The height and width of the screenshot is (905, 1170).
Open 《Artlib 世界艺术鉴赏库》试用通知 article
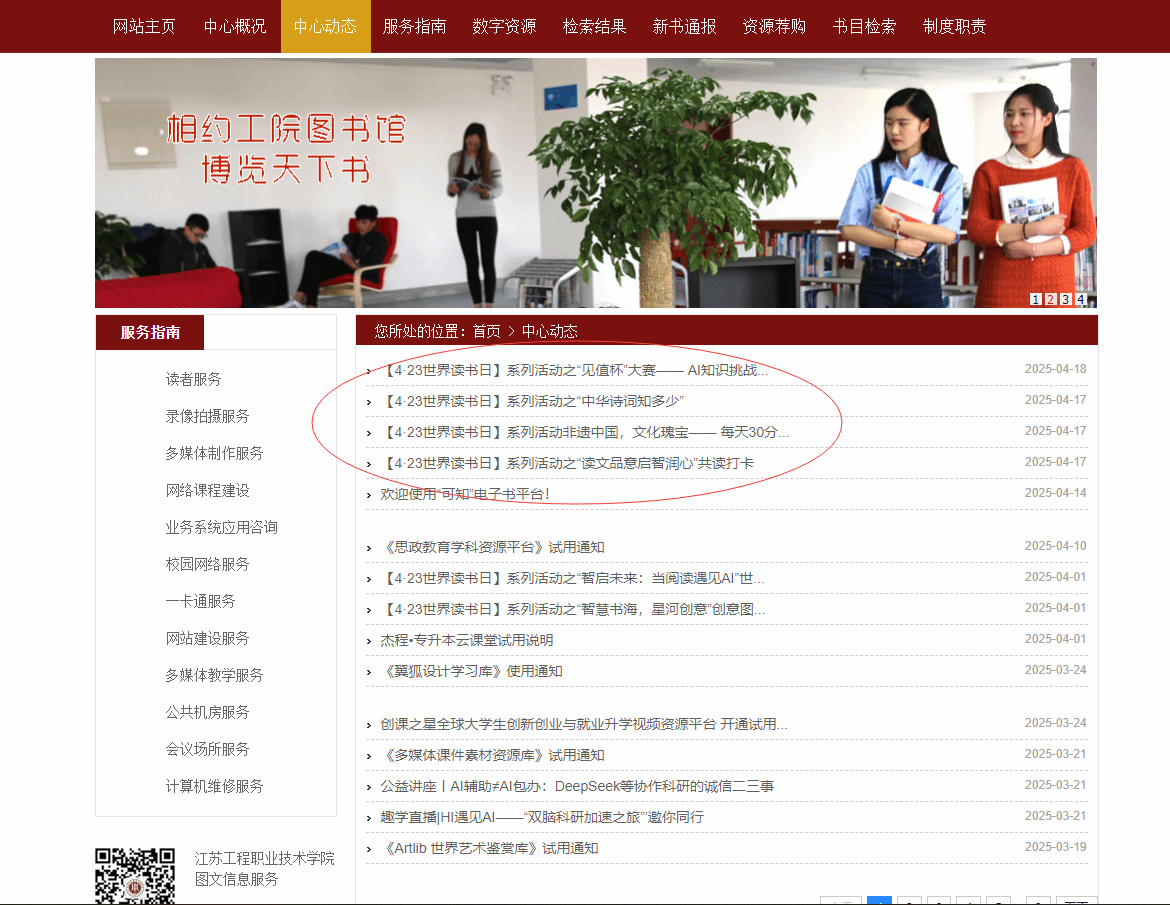[x=490, y=848]
